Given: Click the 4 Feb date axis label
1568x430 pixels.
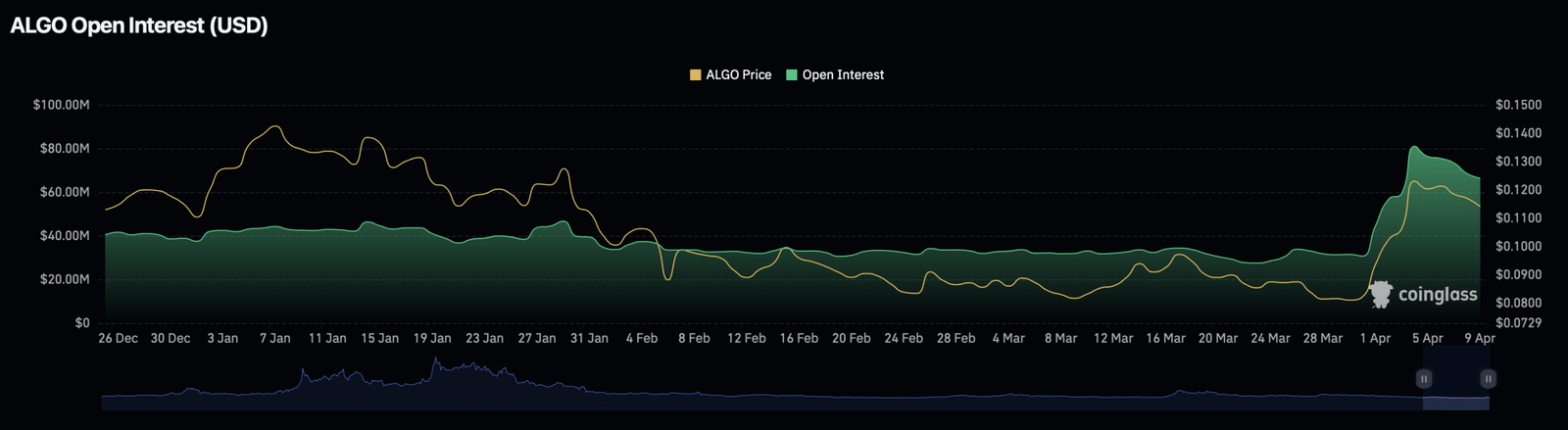Looking at the screenshot, I should [641, 338].
